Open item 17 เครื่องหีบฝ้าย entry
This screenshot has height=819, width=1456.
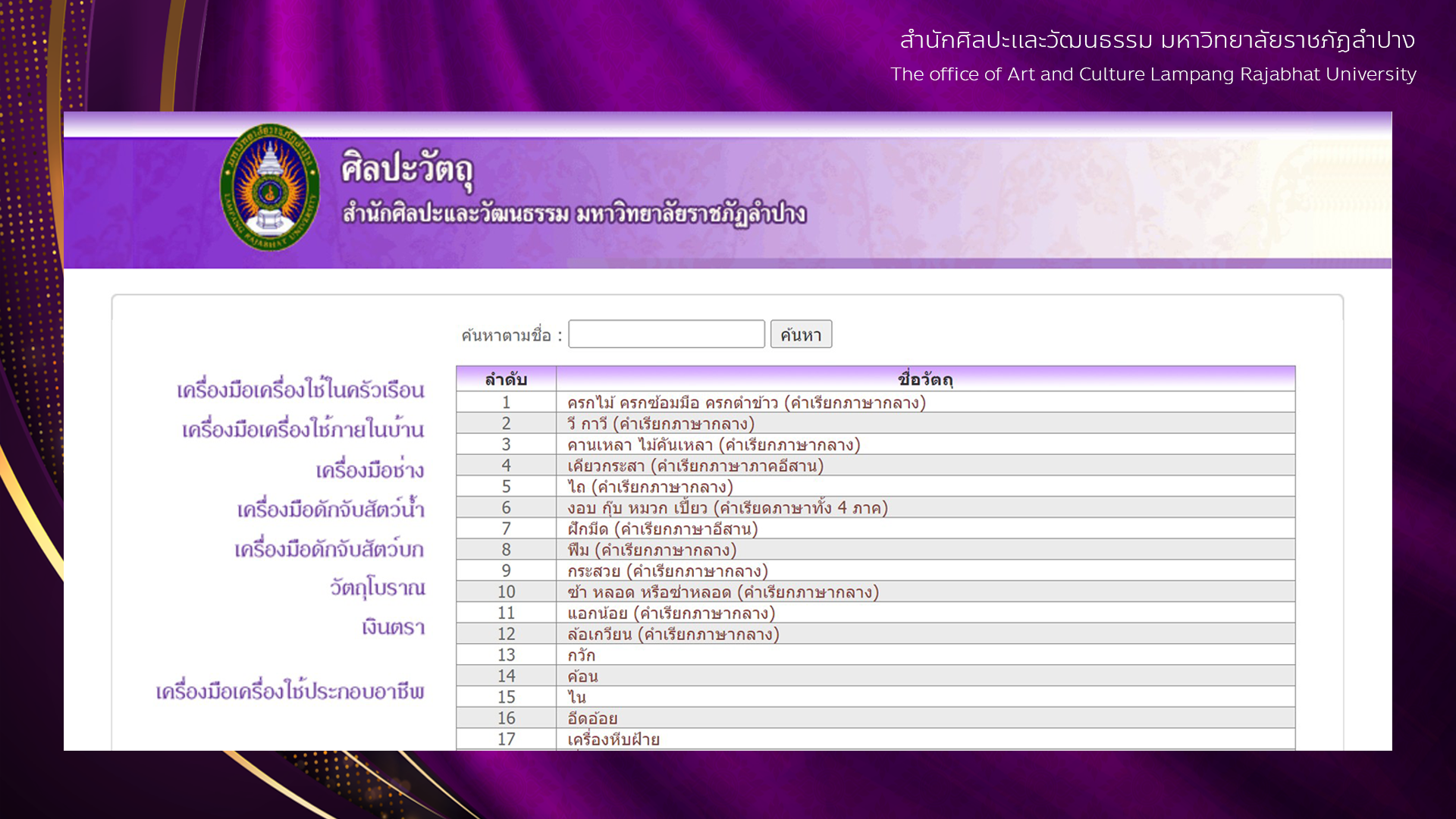[613, 739]
